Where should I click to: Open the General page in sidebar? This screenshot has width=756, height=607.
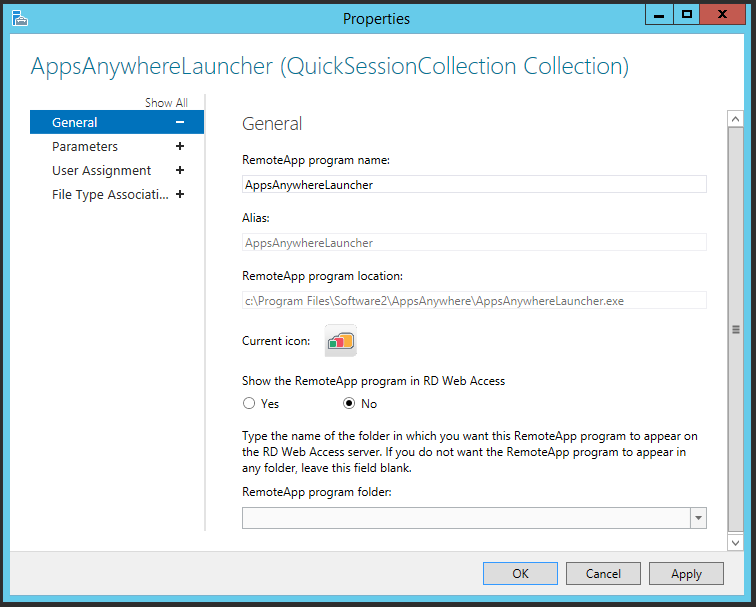75,122
